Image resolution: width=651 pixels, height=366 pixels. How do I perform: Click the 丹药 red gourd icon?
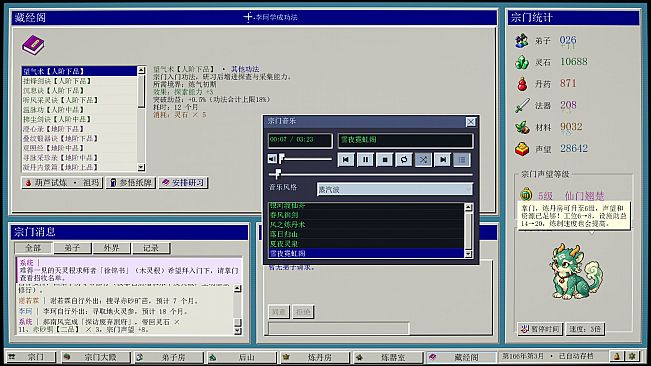522,84
